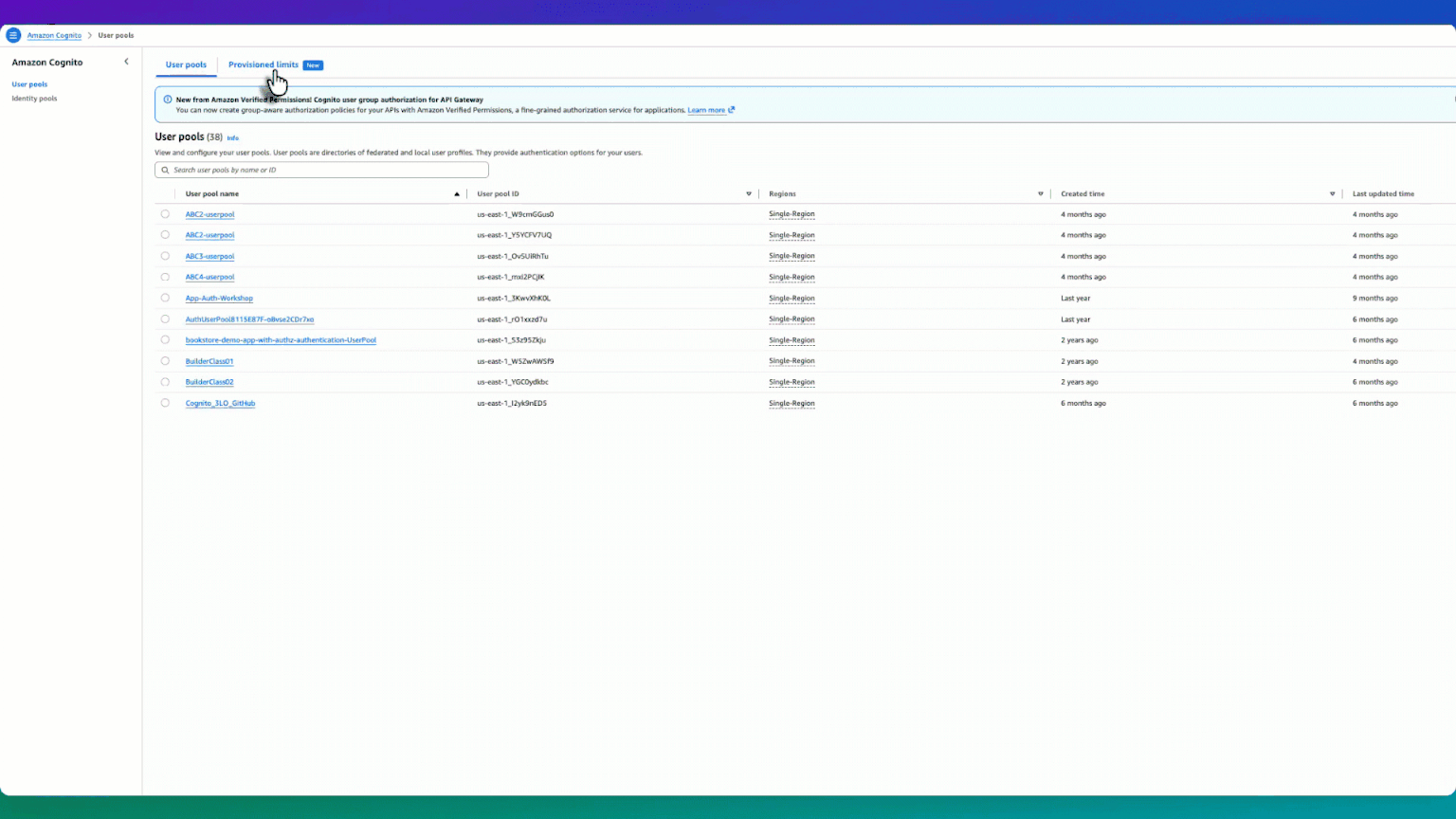Viewport: 1456px width, 819px height.
Task: Click 2 years ago for BuilderClass02 row
Action: point(1079,382)
